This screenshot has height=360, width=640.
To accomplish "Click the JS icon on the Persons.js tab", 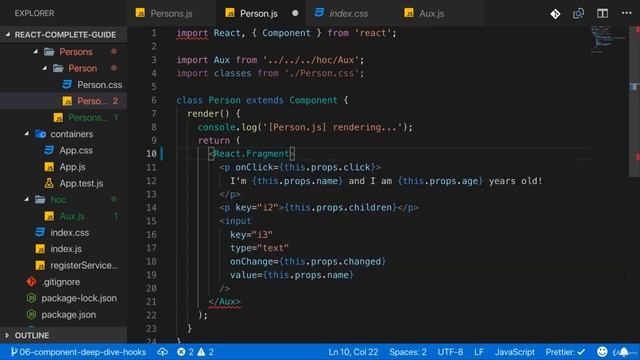I will (140, 13).
